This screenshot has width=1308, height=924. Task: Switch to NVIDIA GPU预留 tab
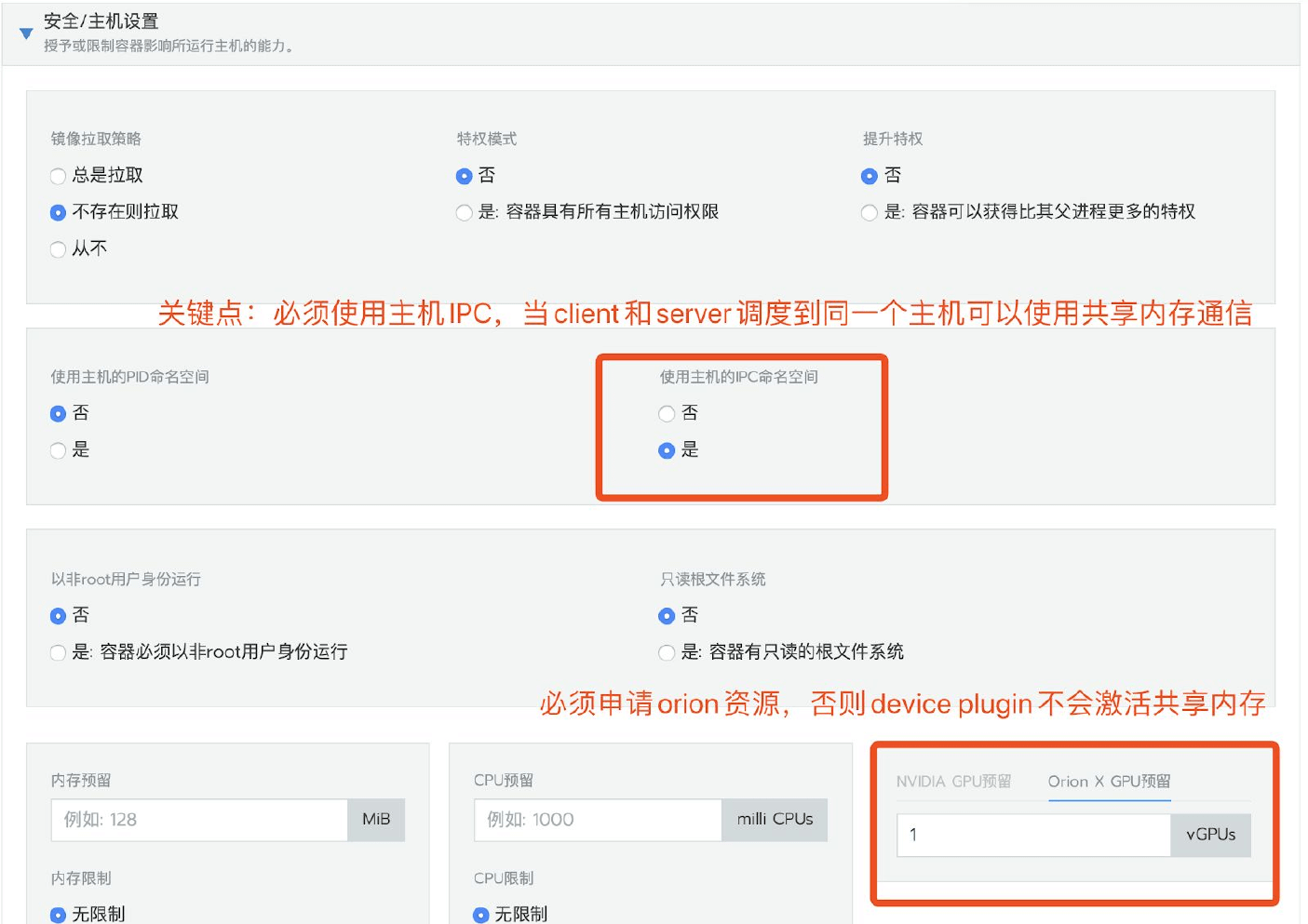(x=953, y=782)
